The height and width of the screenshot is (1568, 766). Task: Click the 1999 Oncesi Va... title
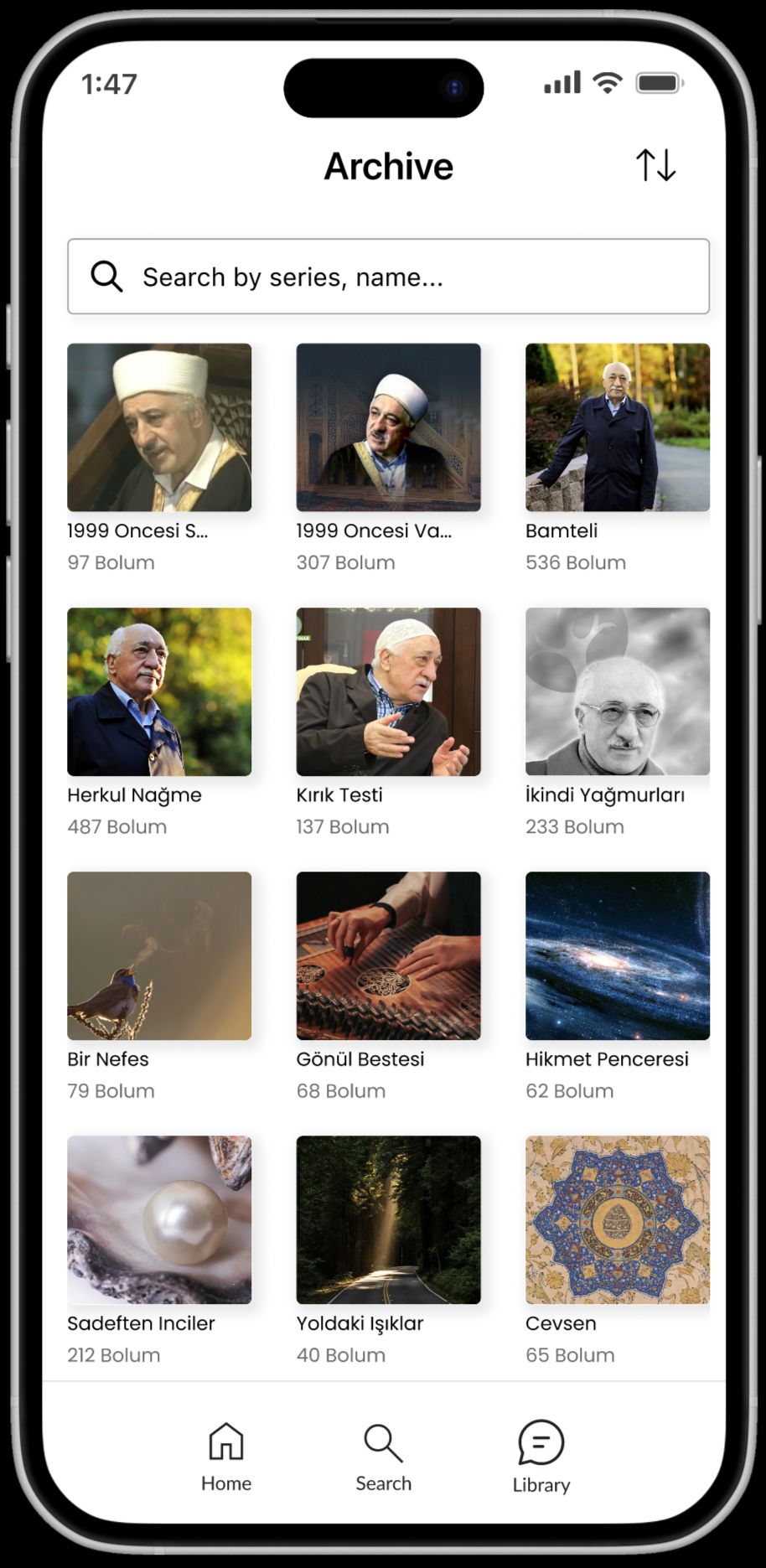[x=374, y=530]
